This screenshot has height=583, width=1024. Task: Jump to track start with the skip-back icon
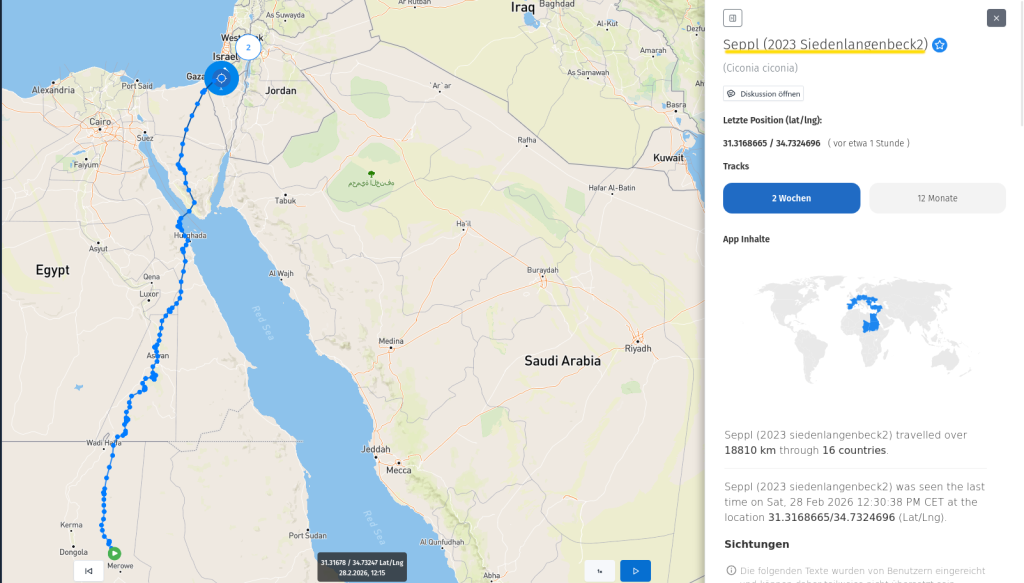(88, 570)
